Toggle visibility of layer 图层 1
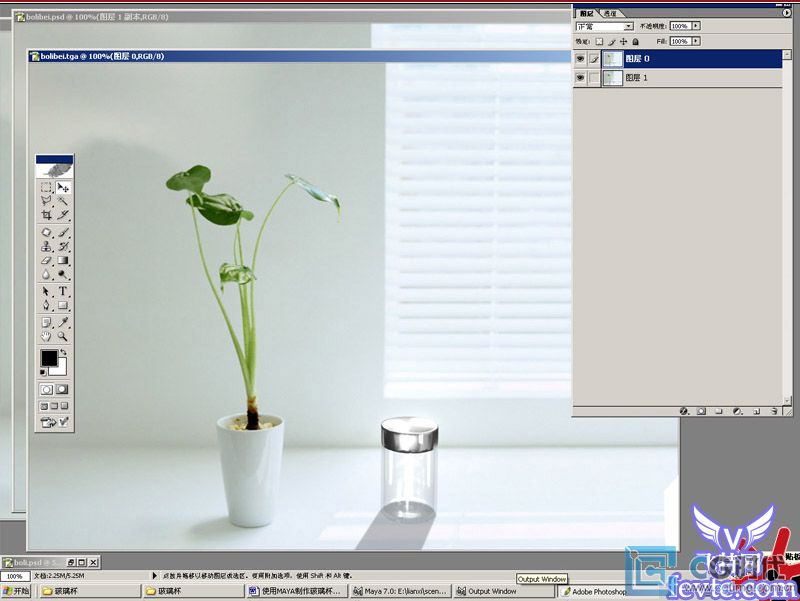 [580, 78]
